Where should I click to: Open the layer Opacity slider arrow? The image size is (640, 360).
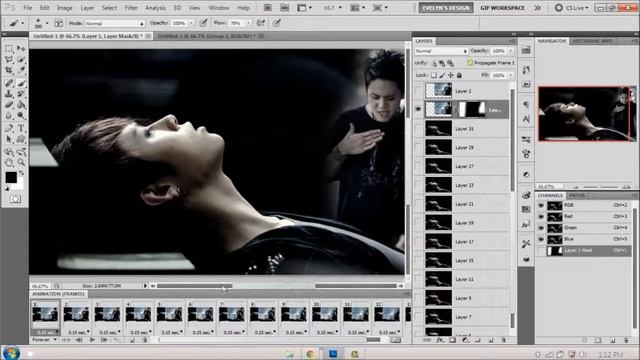(x=511, y=51)
